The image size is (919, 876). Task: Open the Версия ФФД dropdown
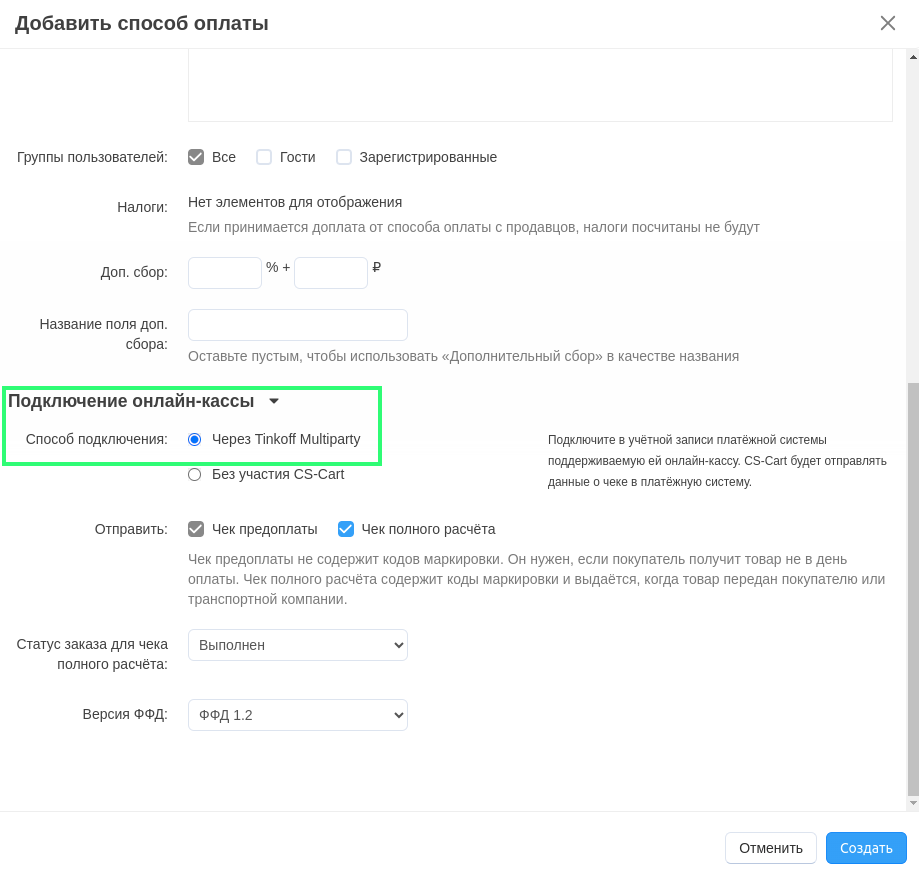point(297,715)
